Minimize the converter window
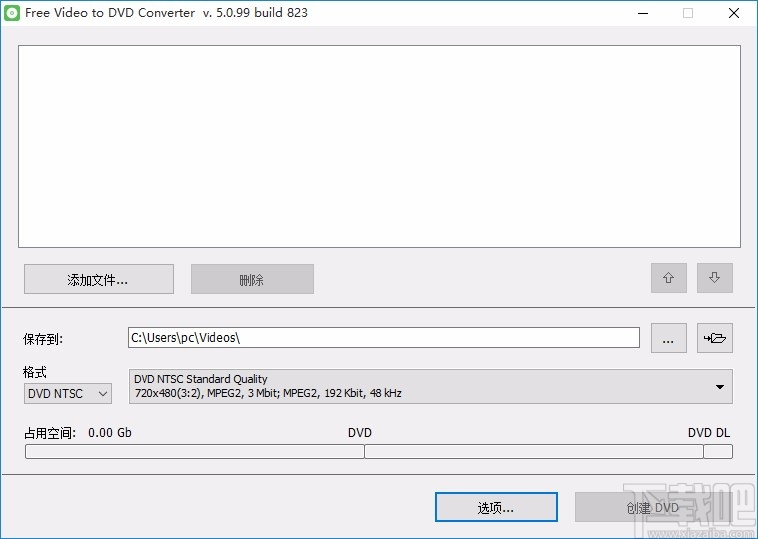 coord(643,13)
